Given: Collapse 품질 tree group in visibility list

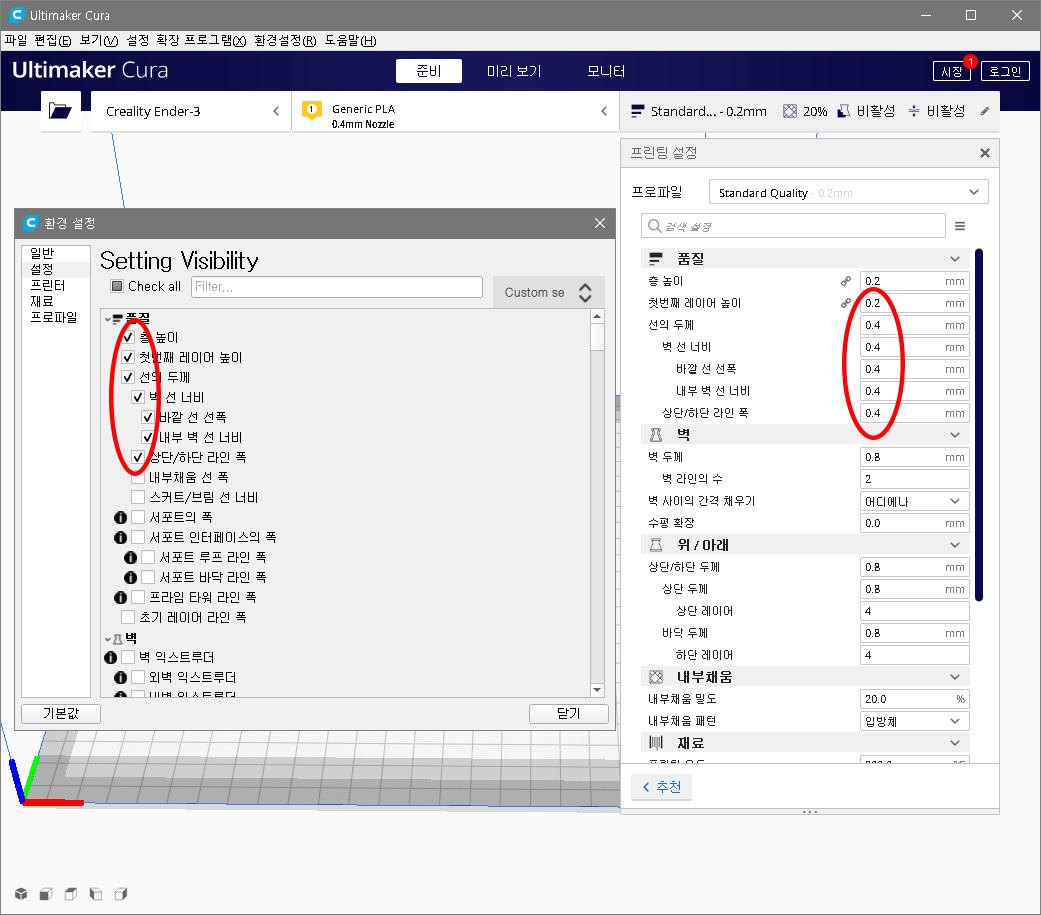Looking at the screenshot, I should point(108,319).
